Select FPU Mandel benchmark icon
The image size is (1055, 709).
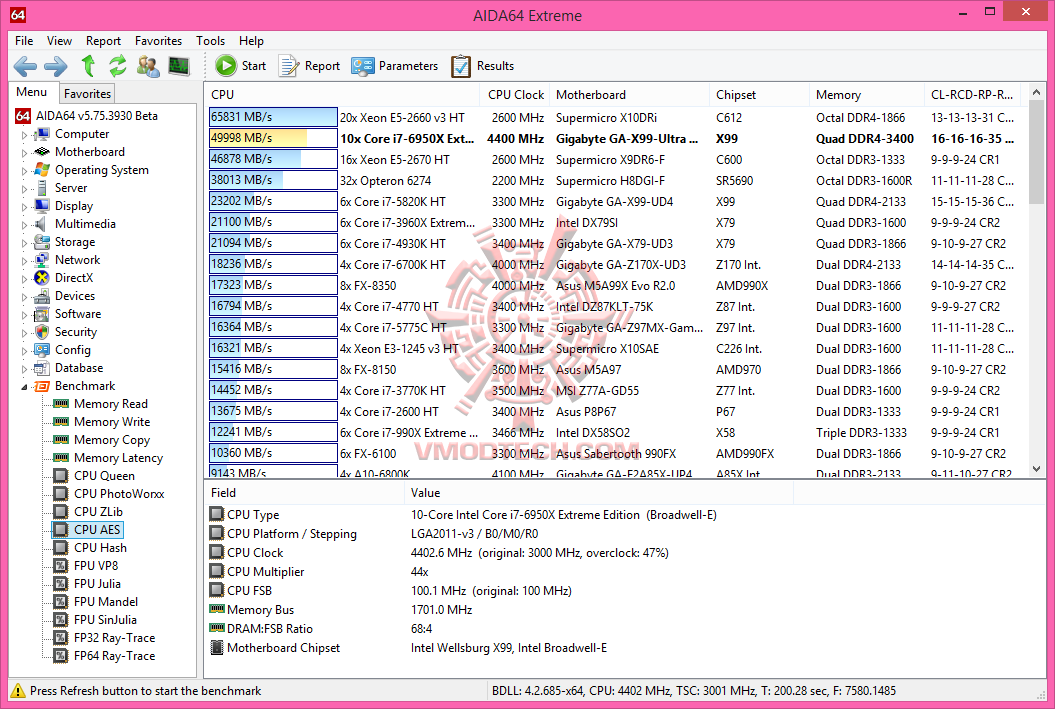[61, 602]
